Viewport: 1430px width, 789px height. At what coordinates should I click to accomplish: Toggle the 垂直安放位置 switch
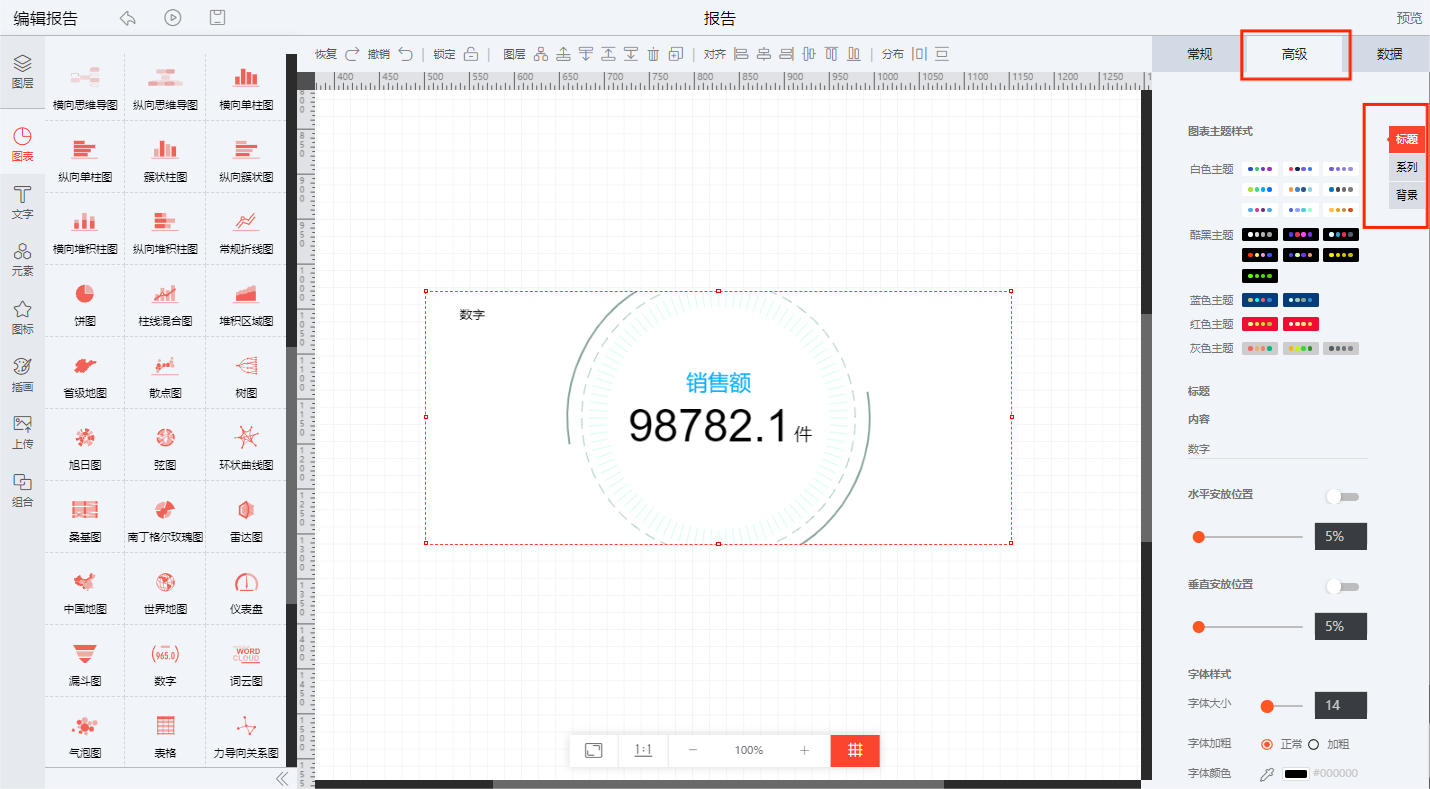point(1341,587)
